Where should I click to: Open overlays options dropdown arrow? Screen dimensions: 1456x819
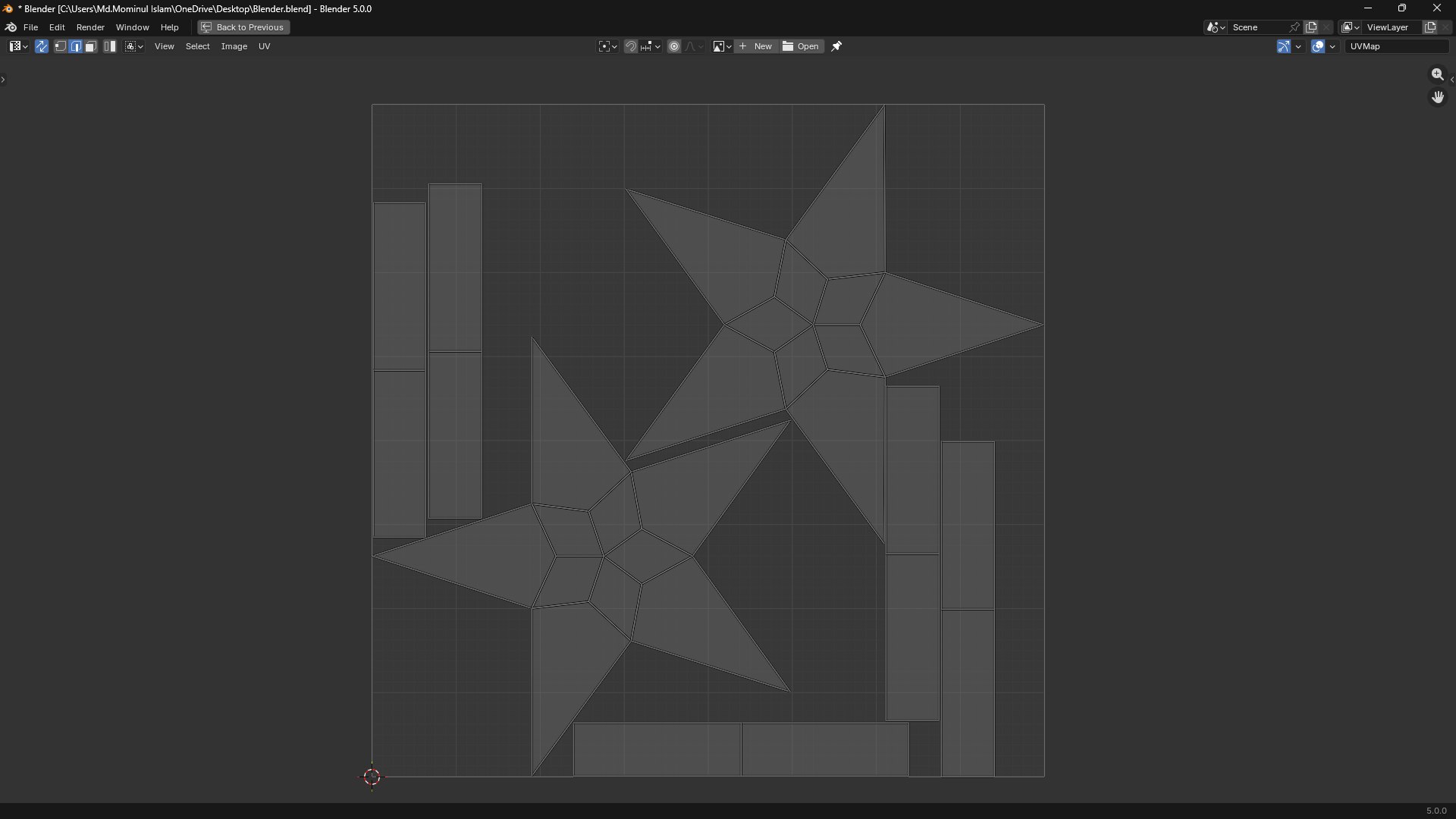pos(1332,46)
